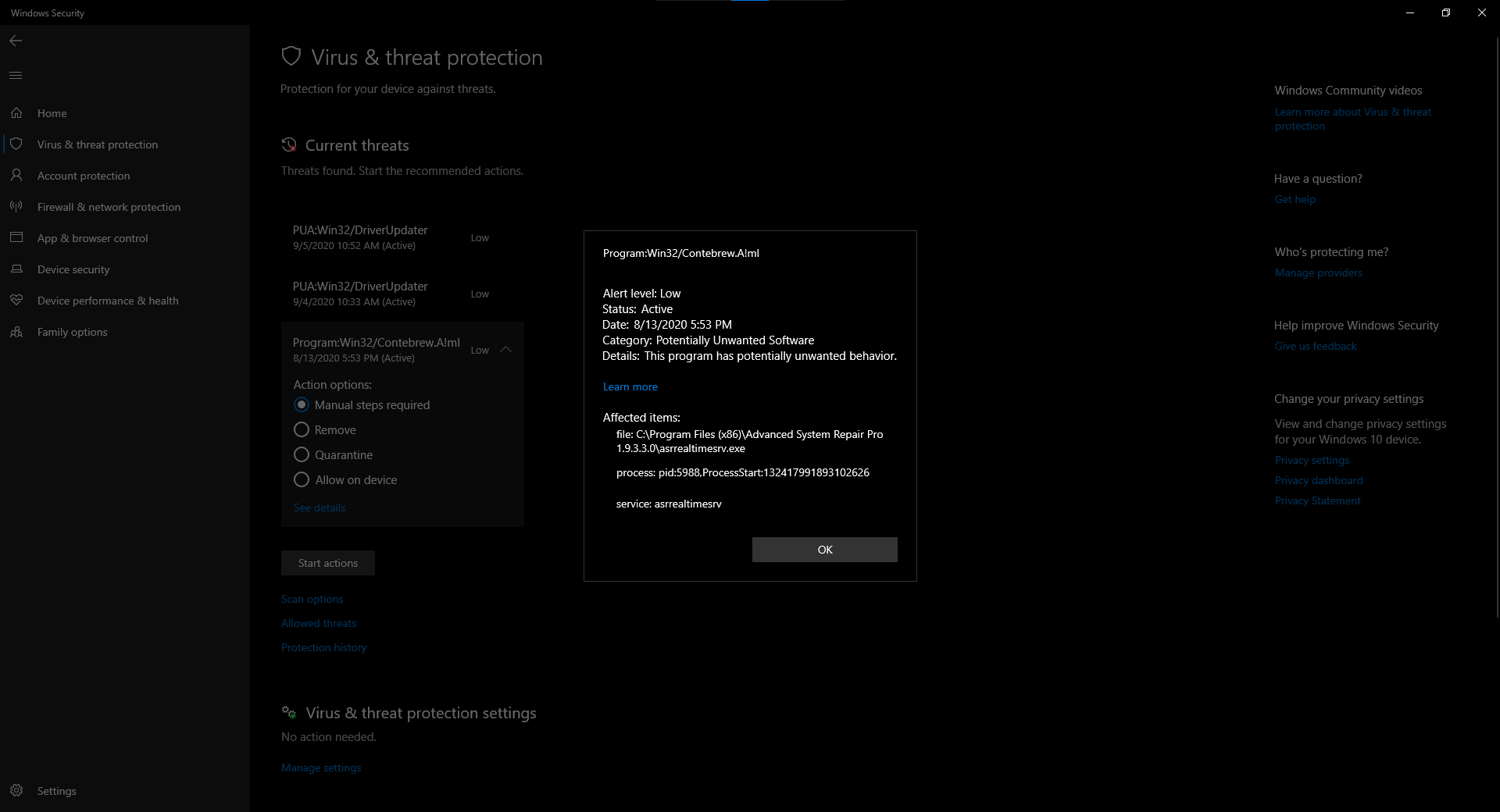Image resolution: width=1500 pixels, height=812 pixels.
Task: Click the back arrow icon
Action: (x=16, y=41)
